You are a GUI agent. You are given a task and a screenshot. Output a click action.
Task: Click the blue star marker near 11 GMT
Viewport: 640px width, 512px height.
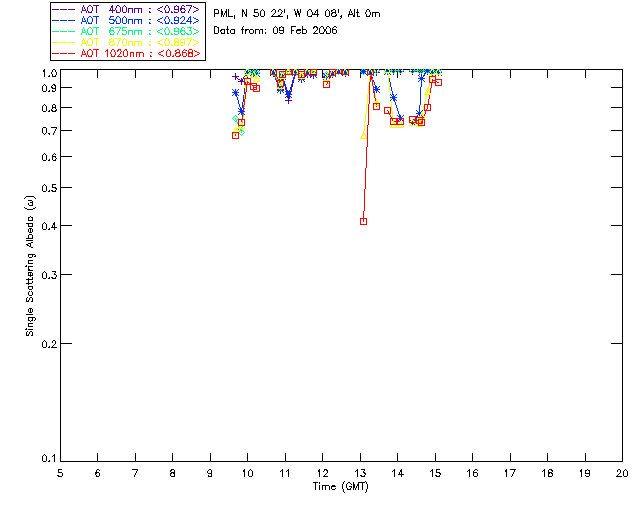point(288,96)
